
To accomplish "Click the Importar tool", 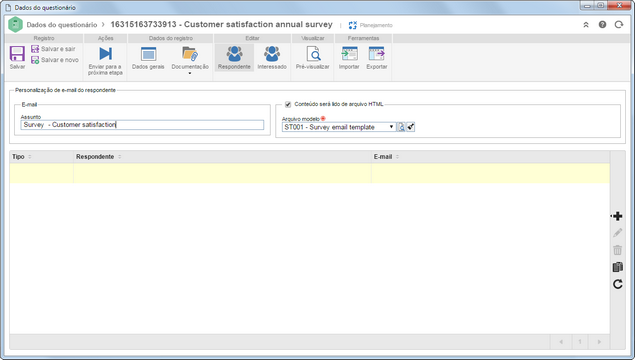I will 349,58.
